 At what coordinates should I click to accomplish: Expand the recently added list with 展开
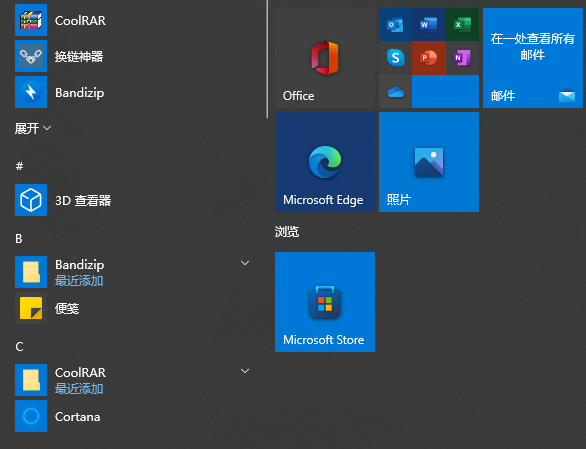tap(33, 128)
